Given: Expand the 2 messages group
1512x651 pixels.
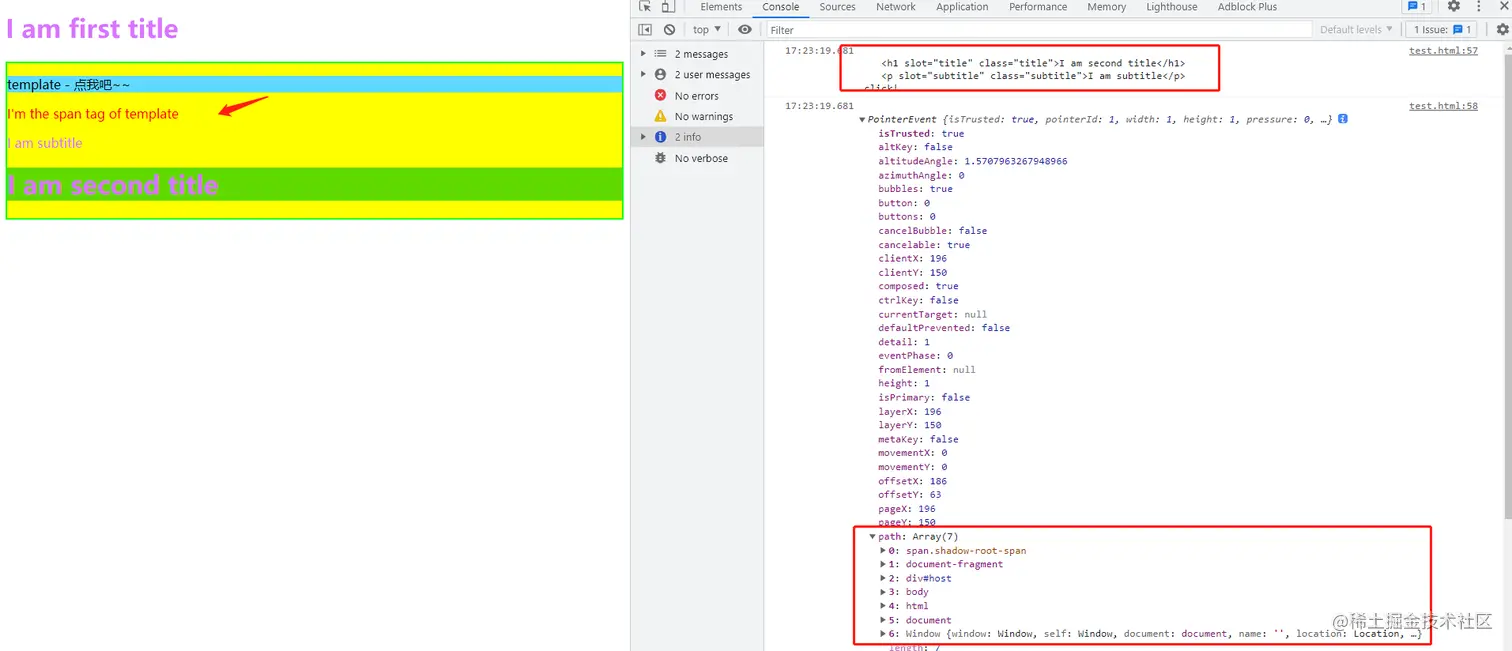Looking at the screenshot, I should click(x=644, y=54).
